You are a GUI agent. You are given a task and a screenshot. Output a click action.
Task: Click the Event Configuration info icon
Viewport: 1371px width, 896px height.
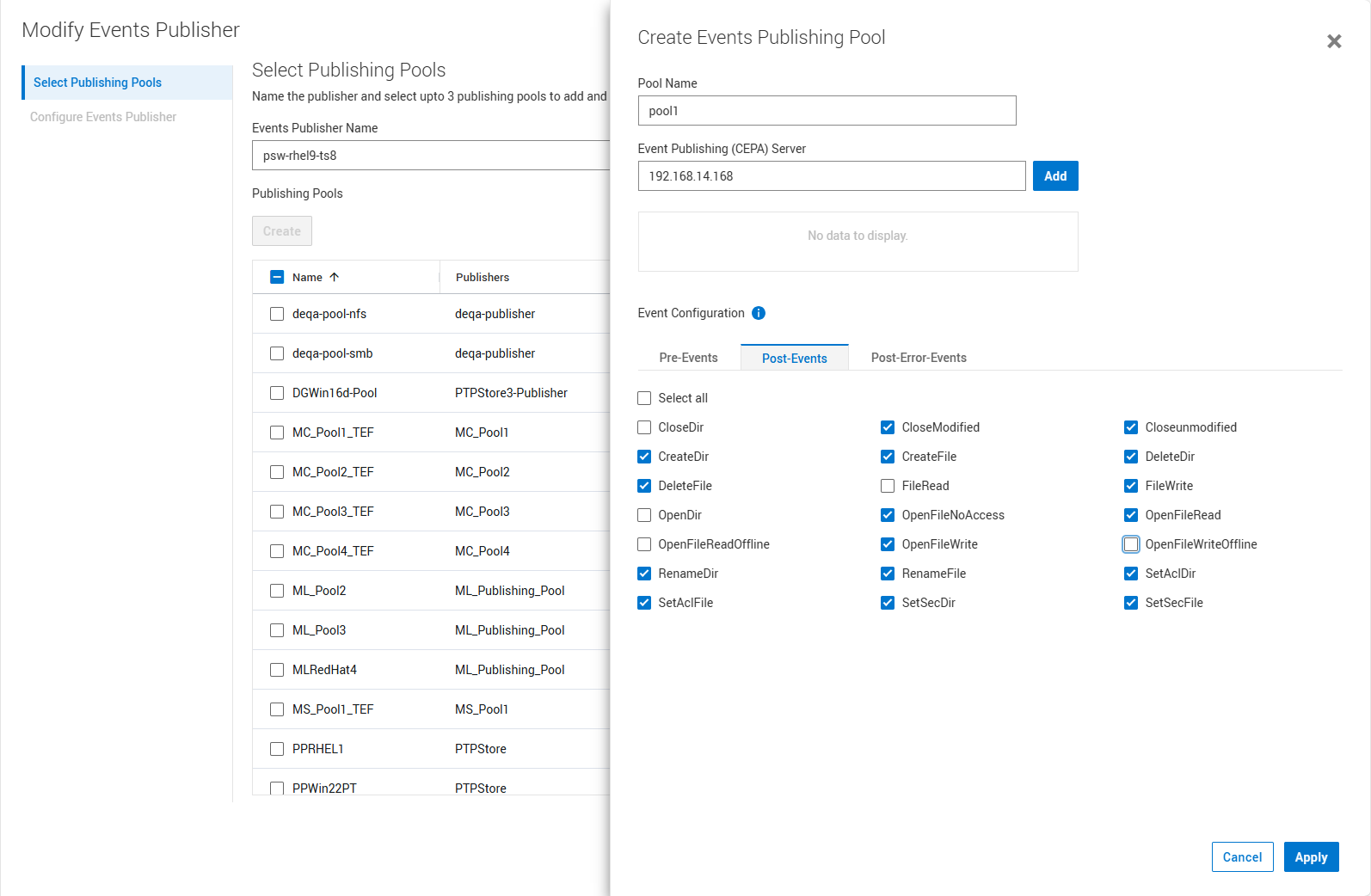tap(759, 313)
